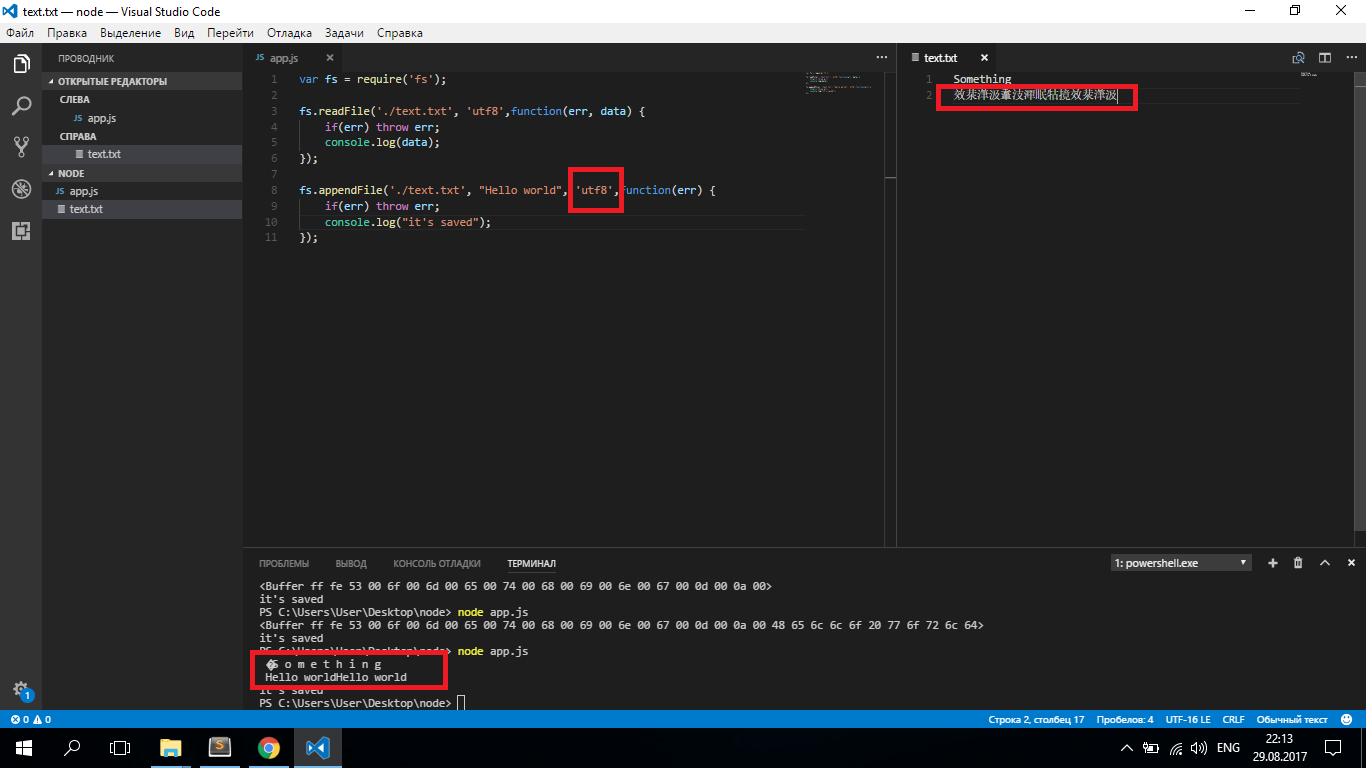Close the terminal panel
This screenshot has width=1366, height=768.
pyautogui.click(x=1351, y=563)
